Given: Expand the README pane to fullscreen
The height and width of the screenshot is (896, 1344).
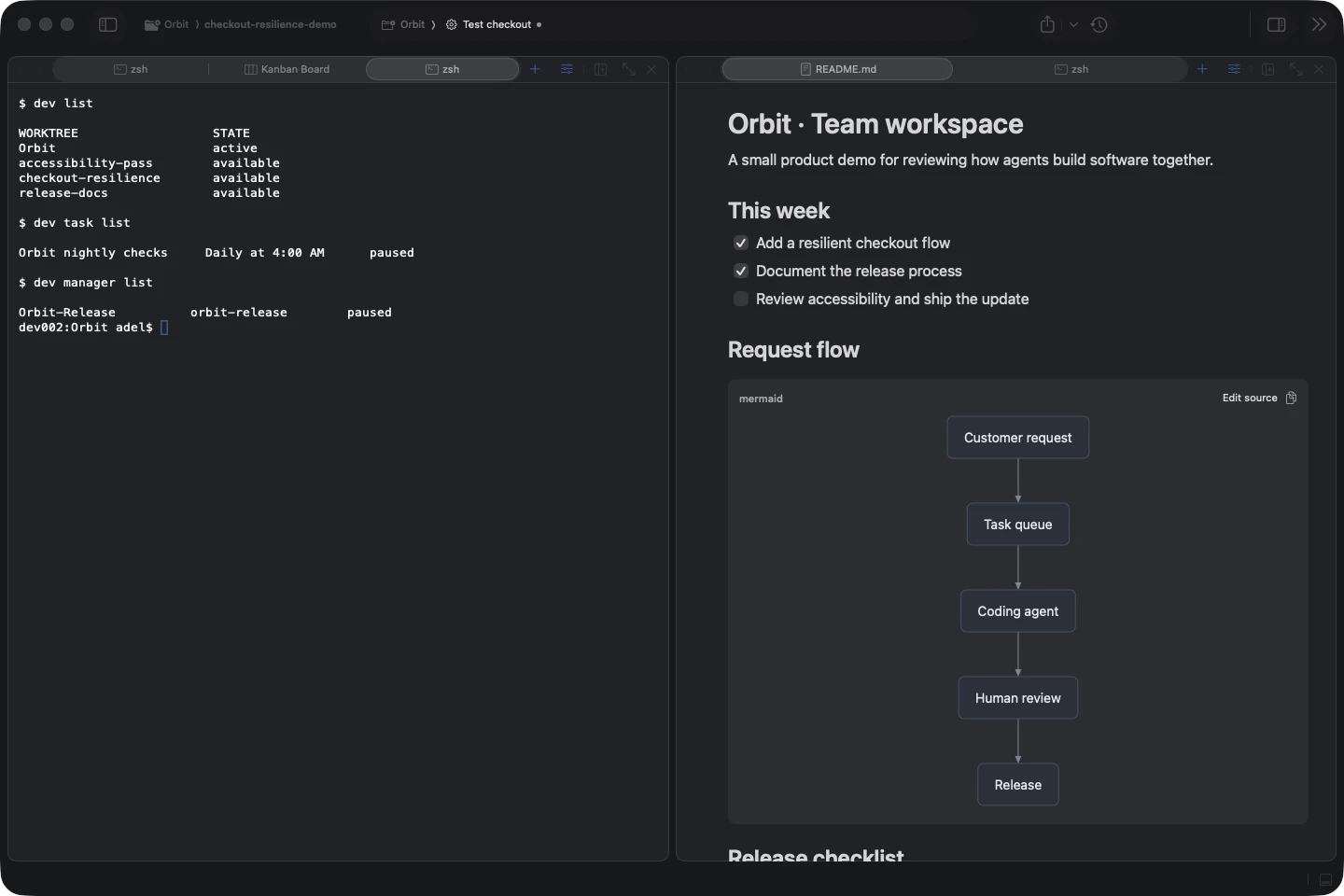Looking at the screenshot, I should tap(1295, 69).
